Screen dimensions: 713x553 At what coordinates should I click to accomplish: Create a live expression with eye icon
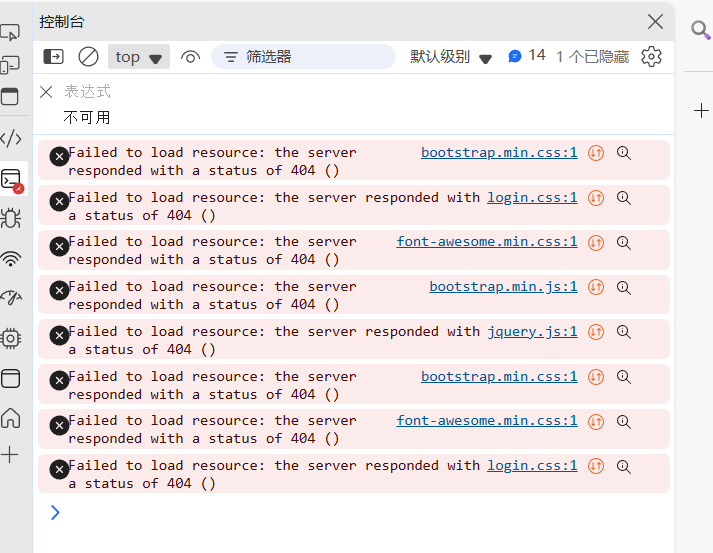pyautogui.click(x=190, y=57)
